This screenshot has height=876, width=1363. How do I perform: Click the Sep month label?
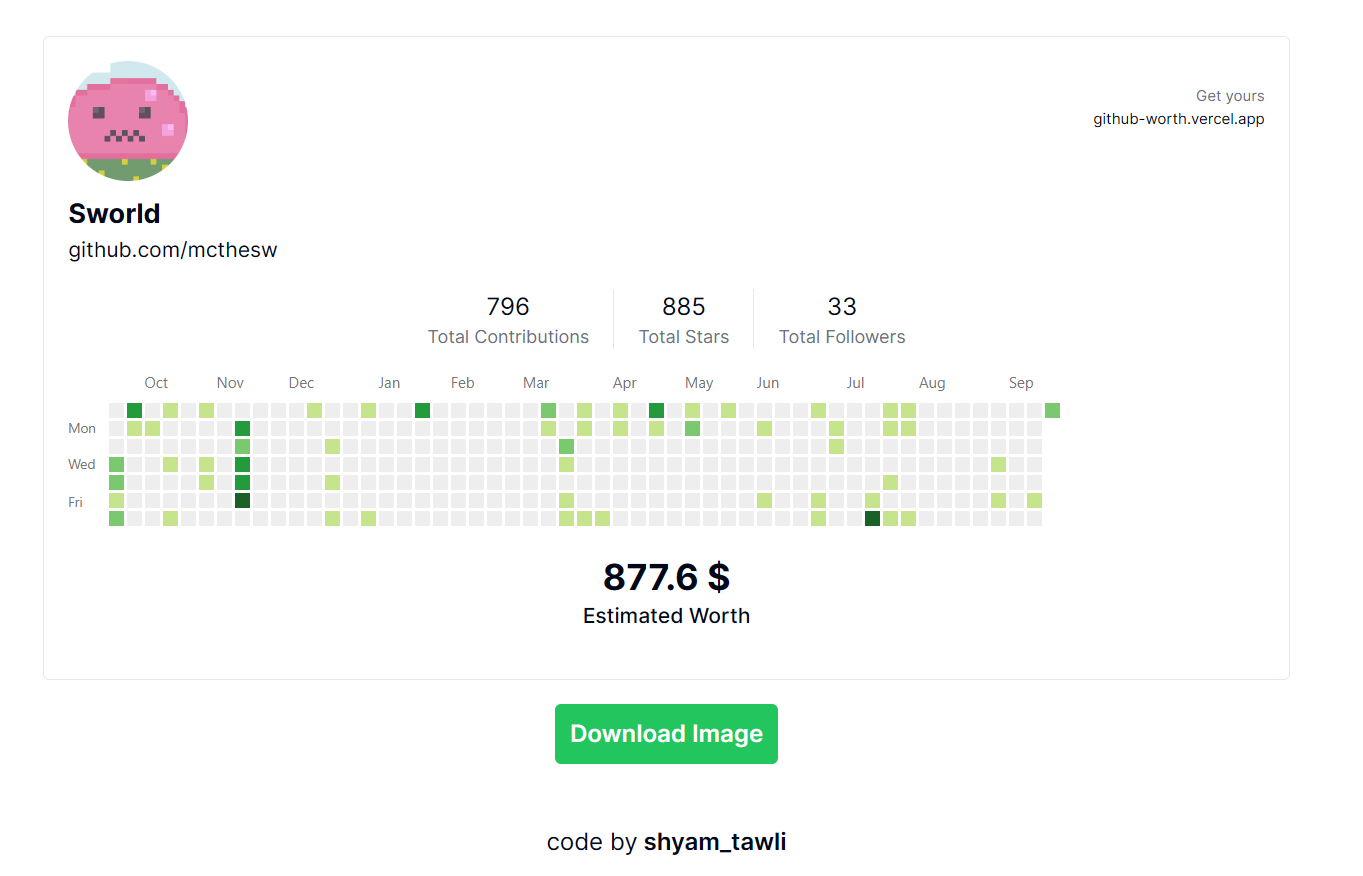point(1021,383)
